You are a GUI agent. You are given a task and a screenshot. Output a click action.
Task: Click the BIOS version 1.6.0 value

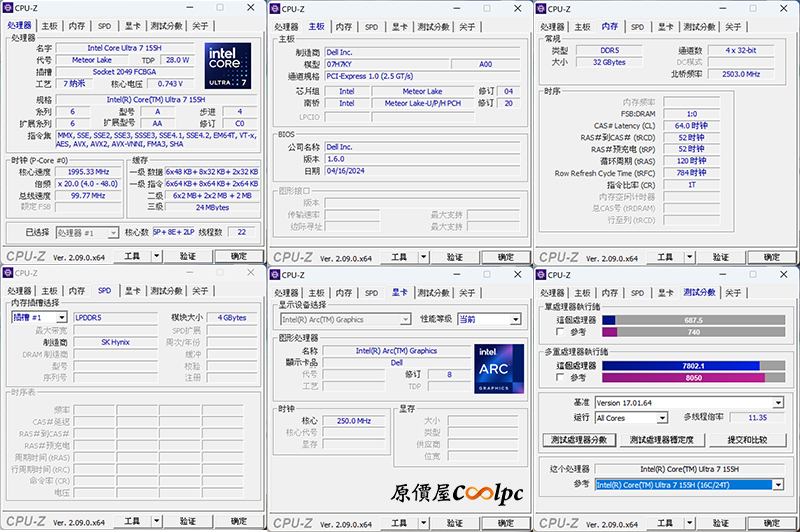click(422, 159)
